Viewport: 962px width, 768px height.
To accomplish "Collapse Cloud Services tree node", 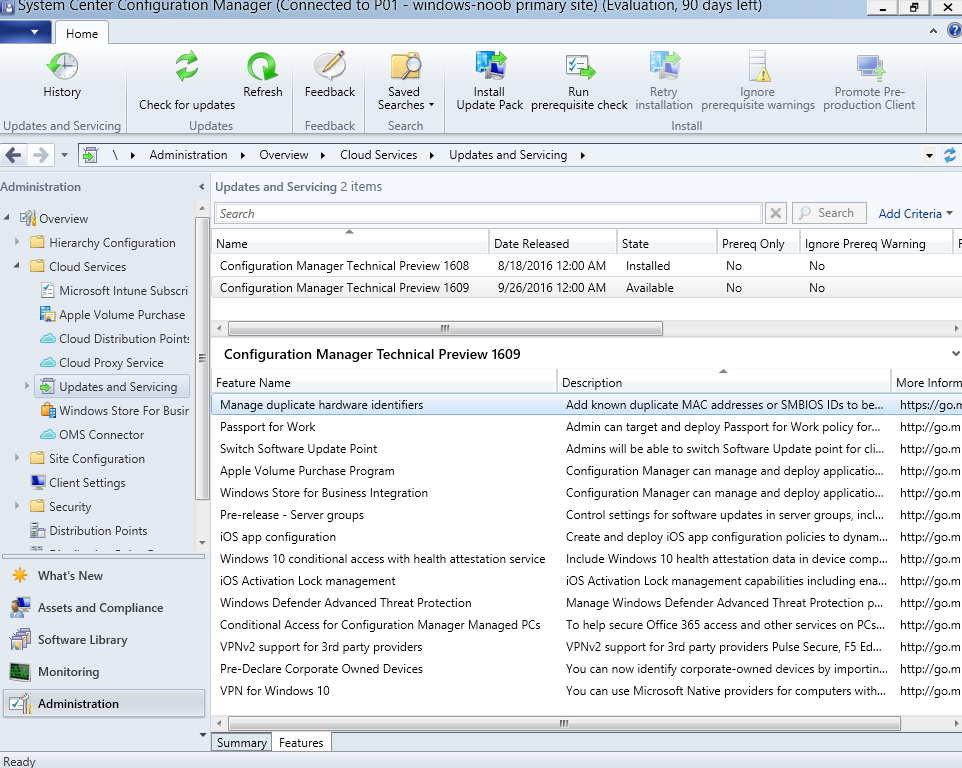I will [x=17, y=266].
